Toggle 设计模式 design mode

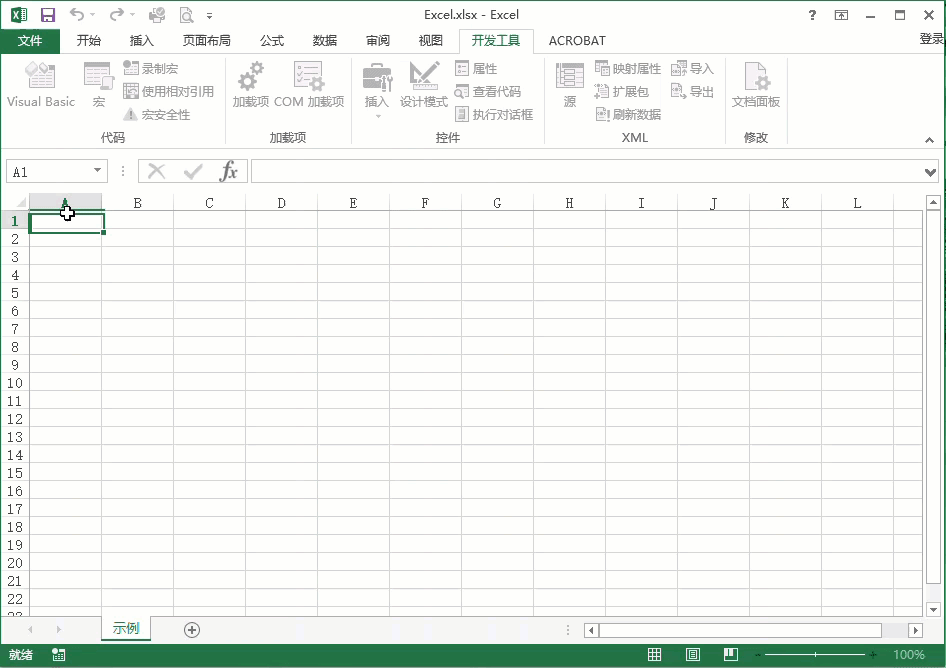click(424, 84)
